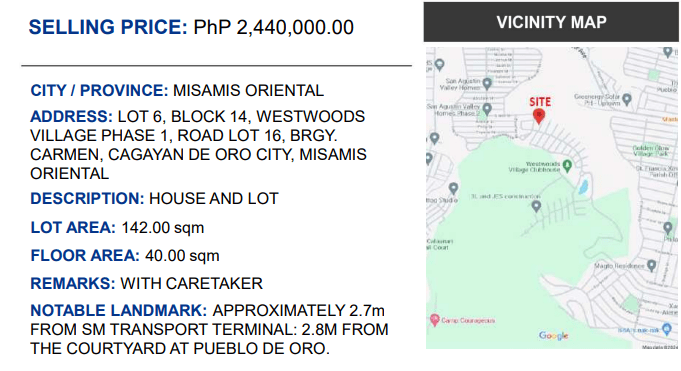Click the San Agustin Valley Homes pin
This screenshot has height=371, width=681.
[x=487, y=83]
